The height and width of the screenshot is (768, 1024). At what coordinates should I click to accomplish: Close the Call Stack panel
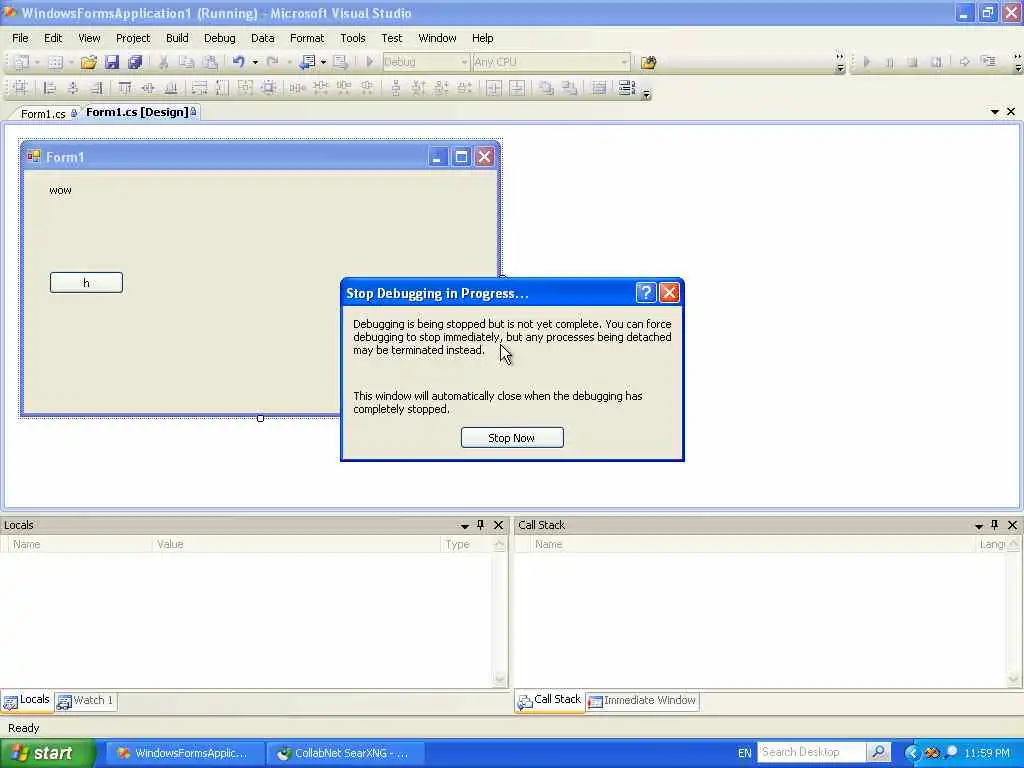click(1012, 525)
